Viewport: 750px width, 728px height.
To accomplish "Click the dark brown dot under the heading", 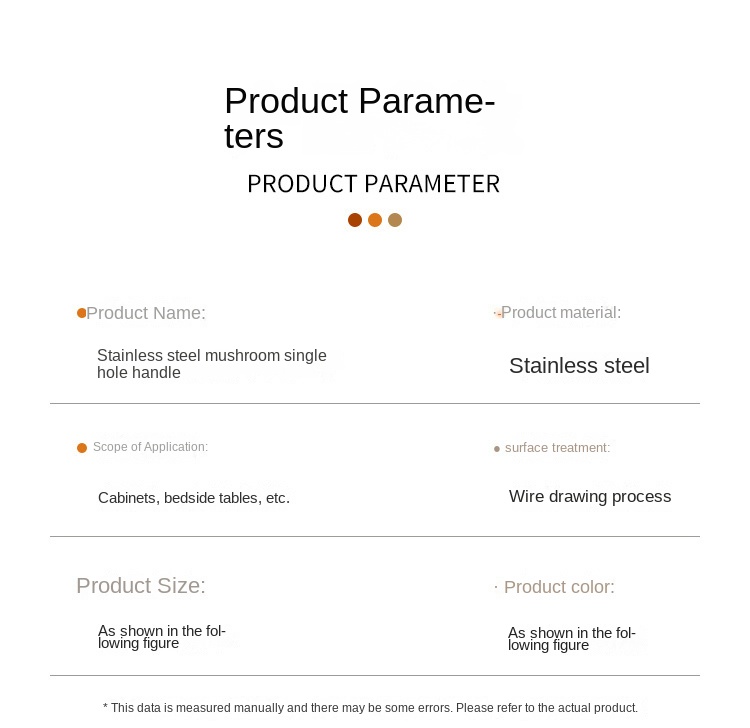I will (355, 220).
